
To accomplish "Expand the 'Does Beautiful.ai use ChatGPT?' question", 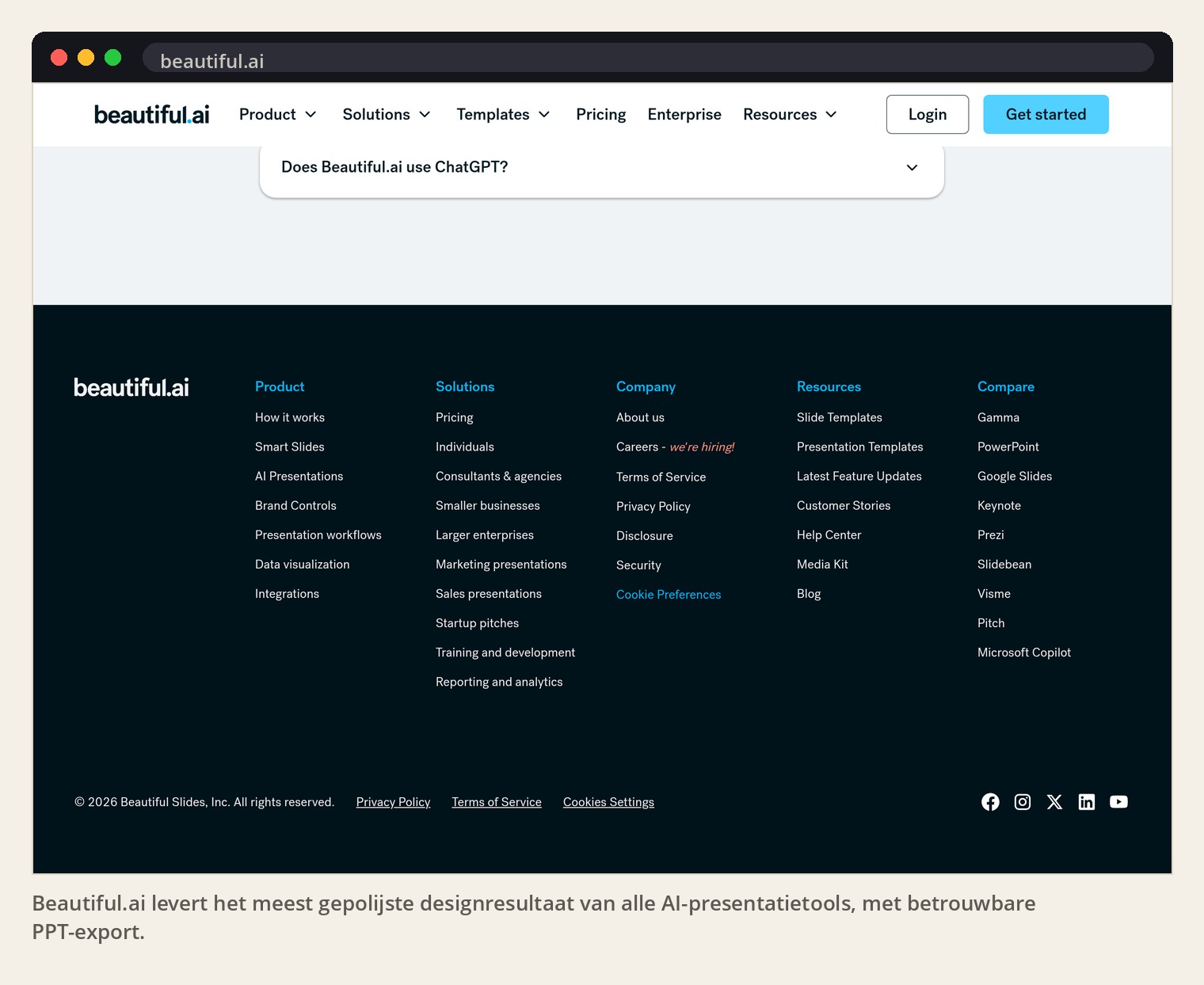I will 602,167.
